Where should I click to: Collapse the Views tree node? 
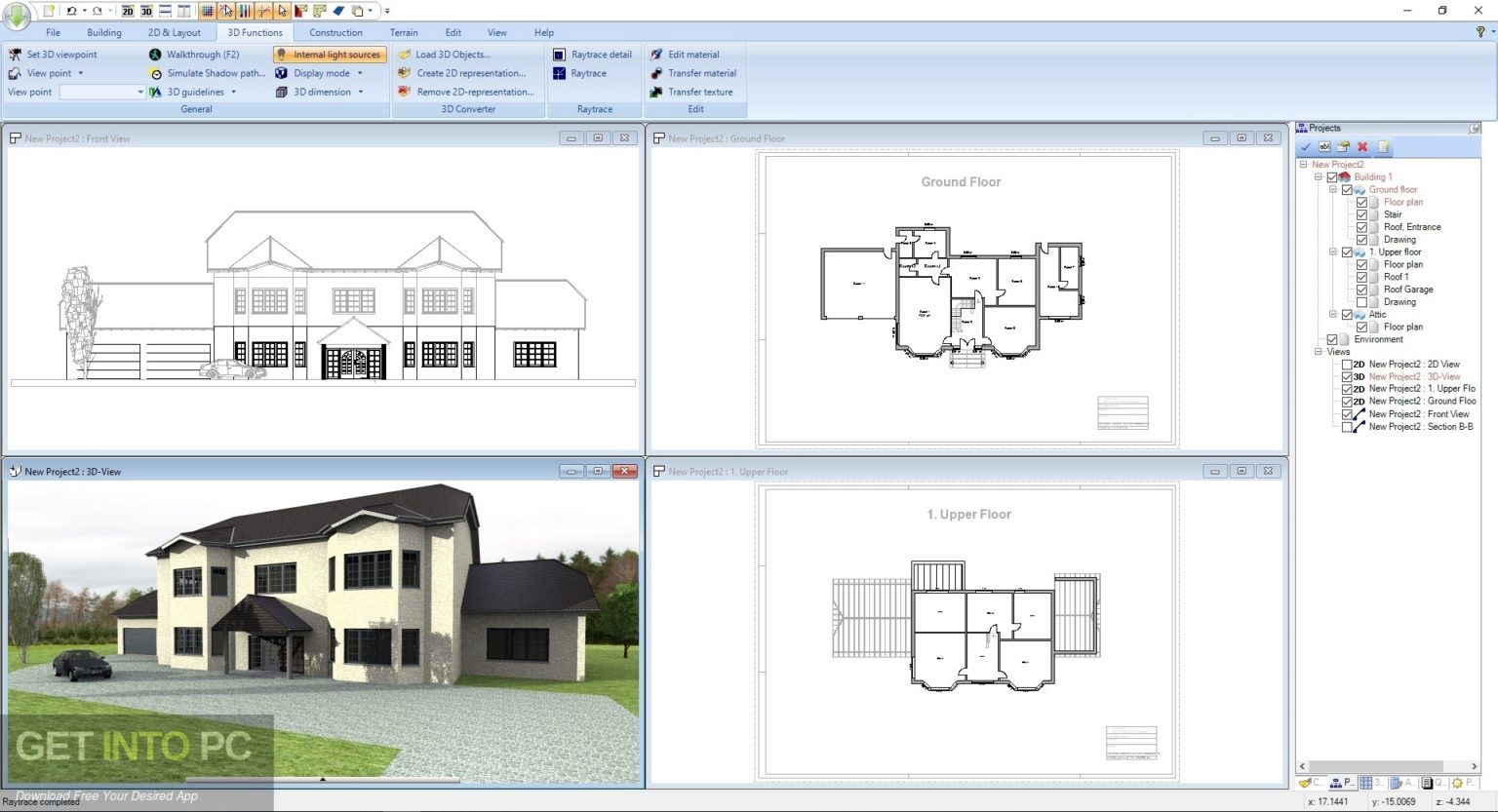1319,352
